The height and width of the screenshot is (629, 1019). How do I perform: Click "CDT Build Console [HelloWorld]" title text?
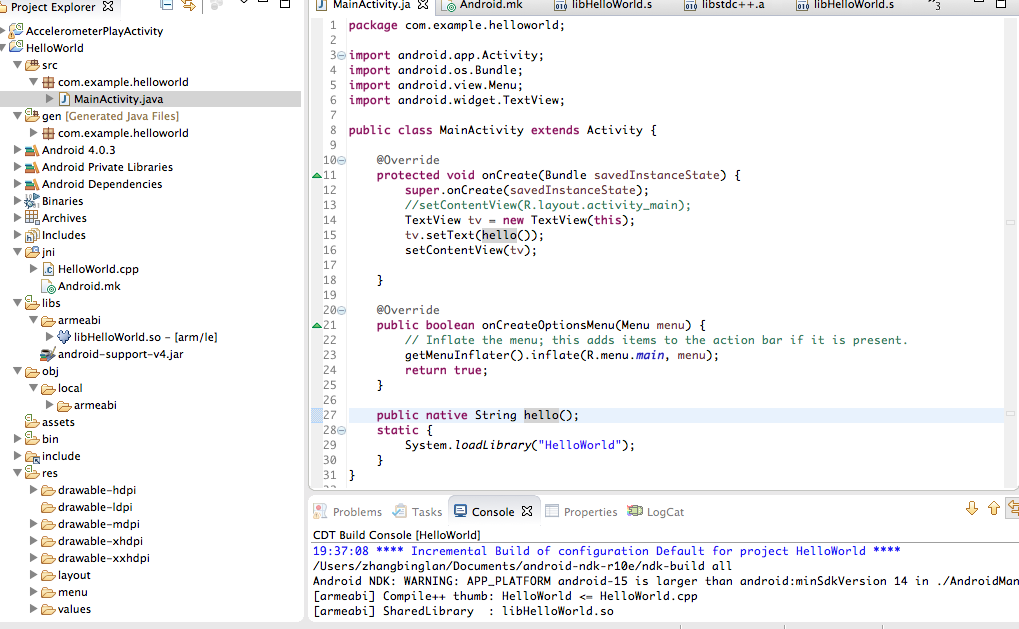(x=396, y=535)
